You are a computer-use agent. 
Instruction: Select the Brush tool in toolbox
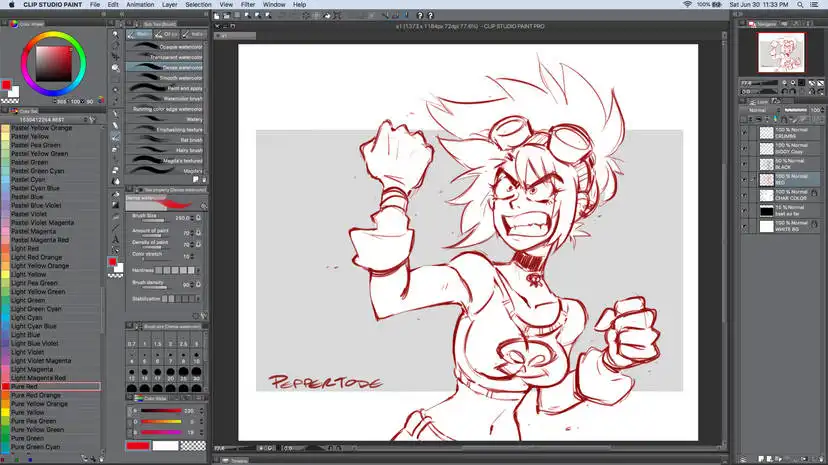tap(116, 137)
